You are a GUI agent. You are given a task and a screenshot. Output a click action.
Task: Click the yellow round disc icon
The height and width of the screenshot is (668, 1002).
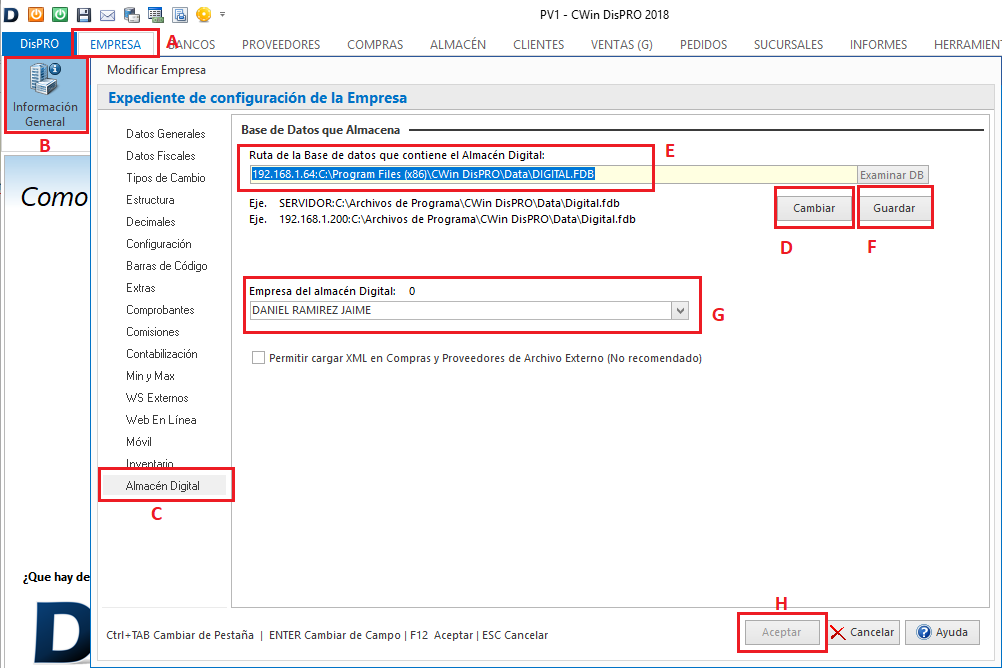pos(203,14)
